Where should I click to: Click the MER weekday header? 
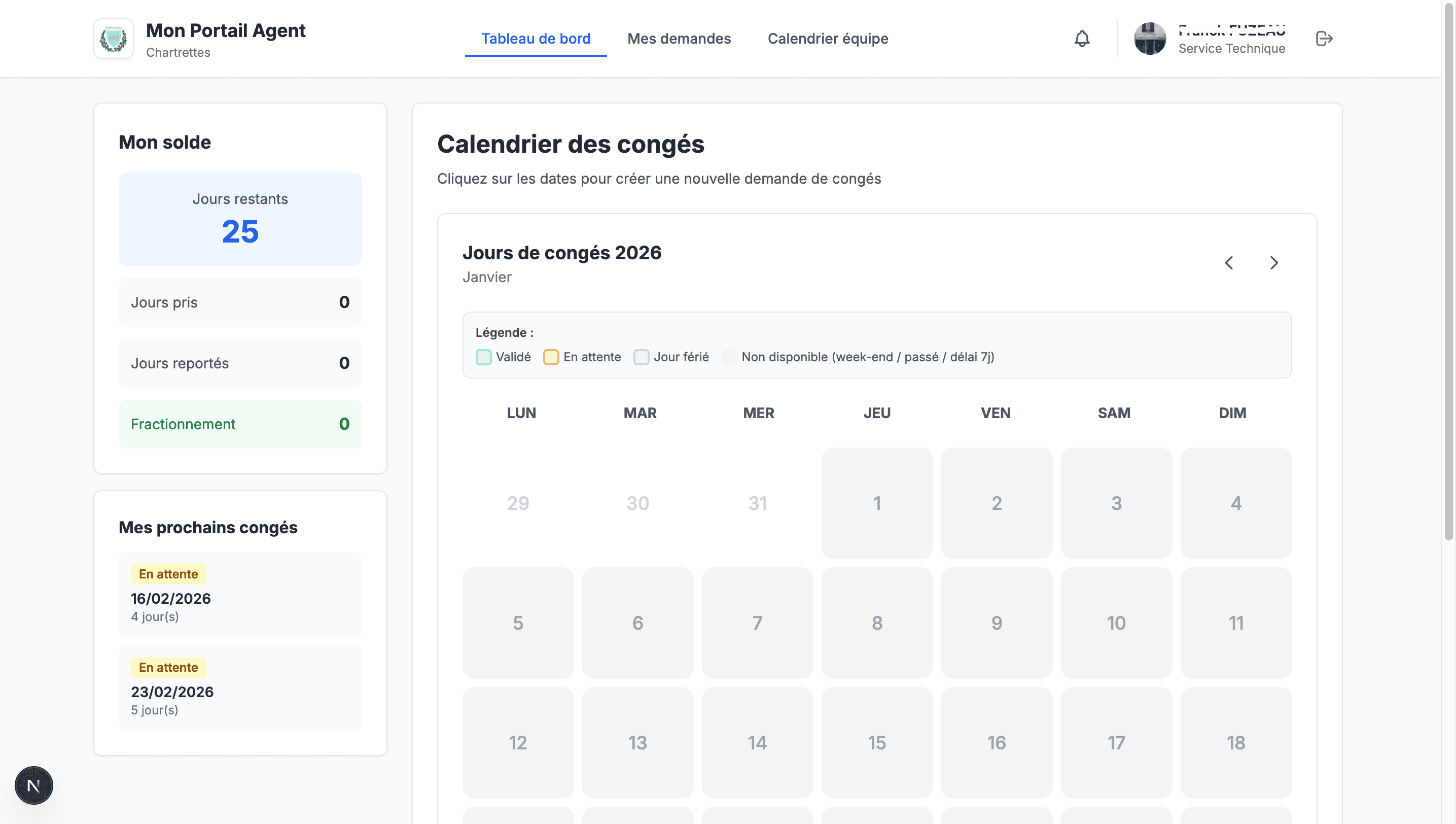(x=759, y=413)
